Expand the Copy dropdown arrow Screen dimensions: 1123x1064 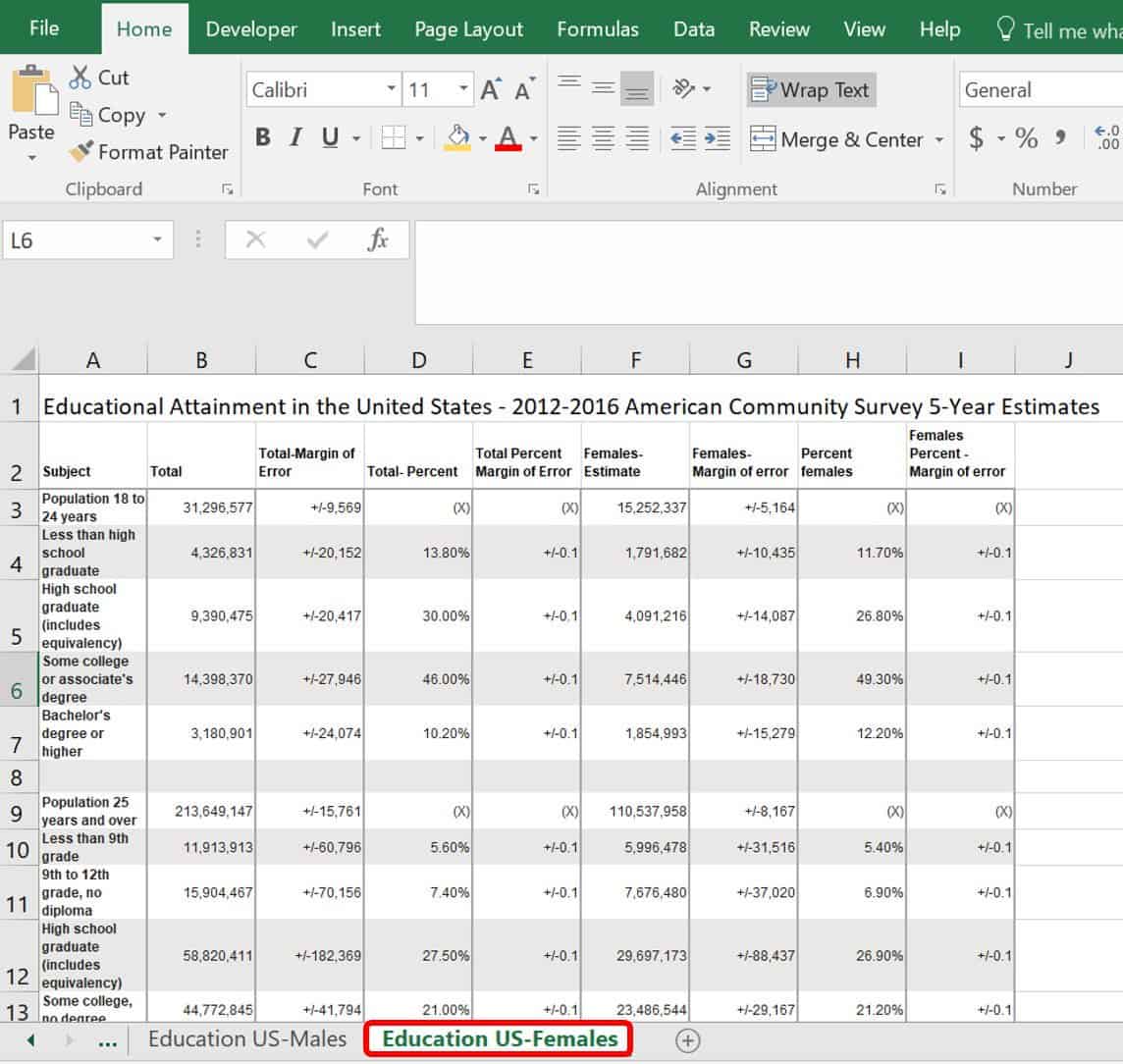click(162, 115)
